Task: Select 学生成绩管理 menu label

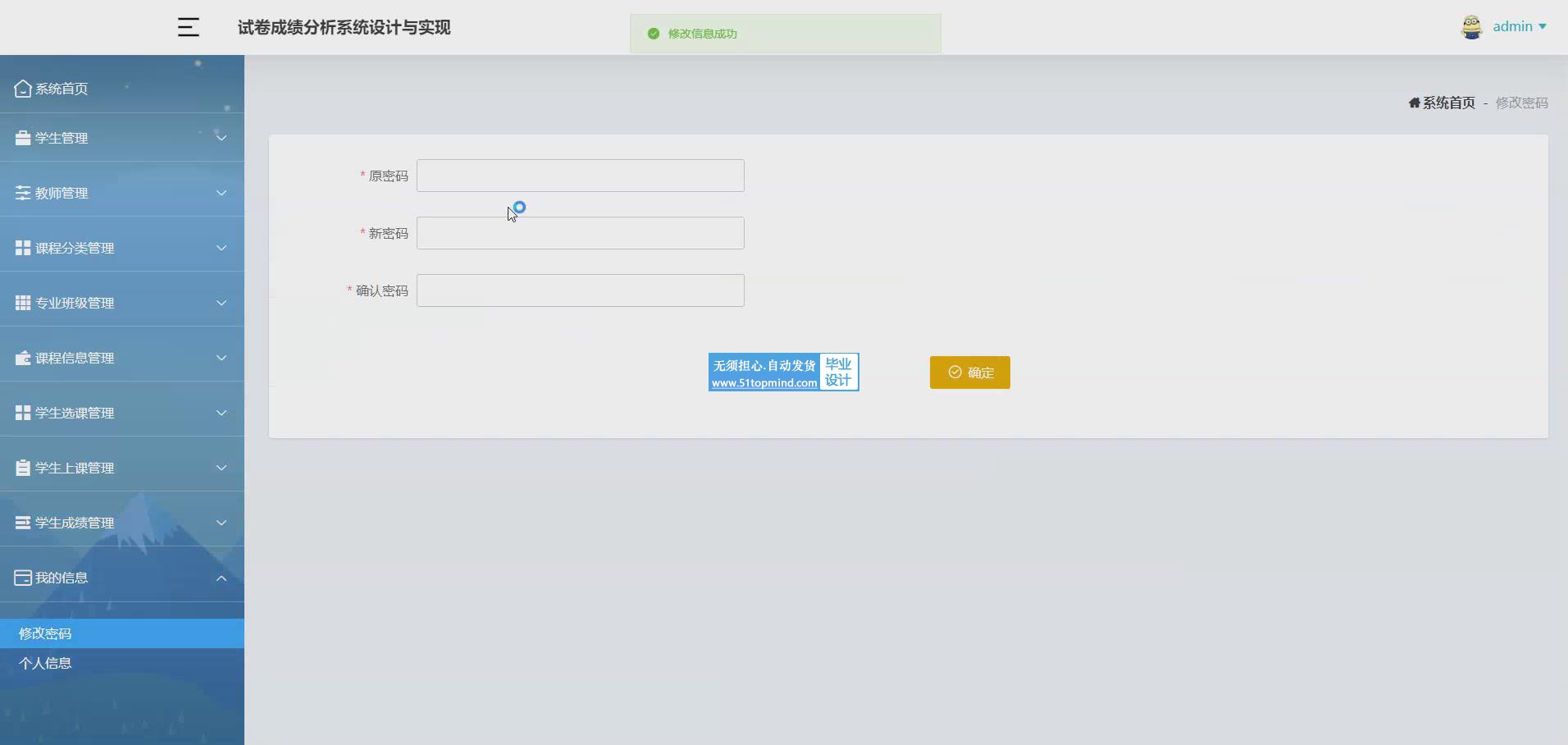Action: point(75,523)
